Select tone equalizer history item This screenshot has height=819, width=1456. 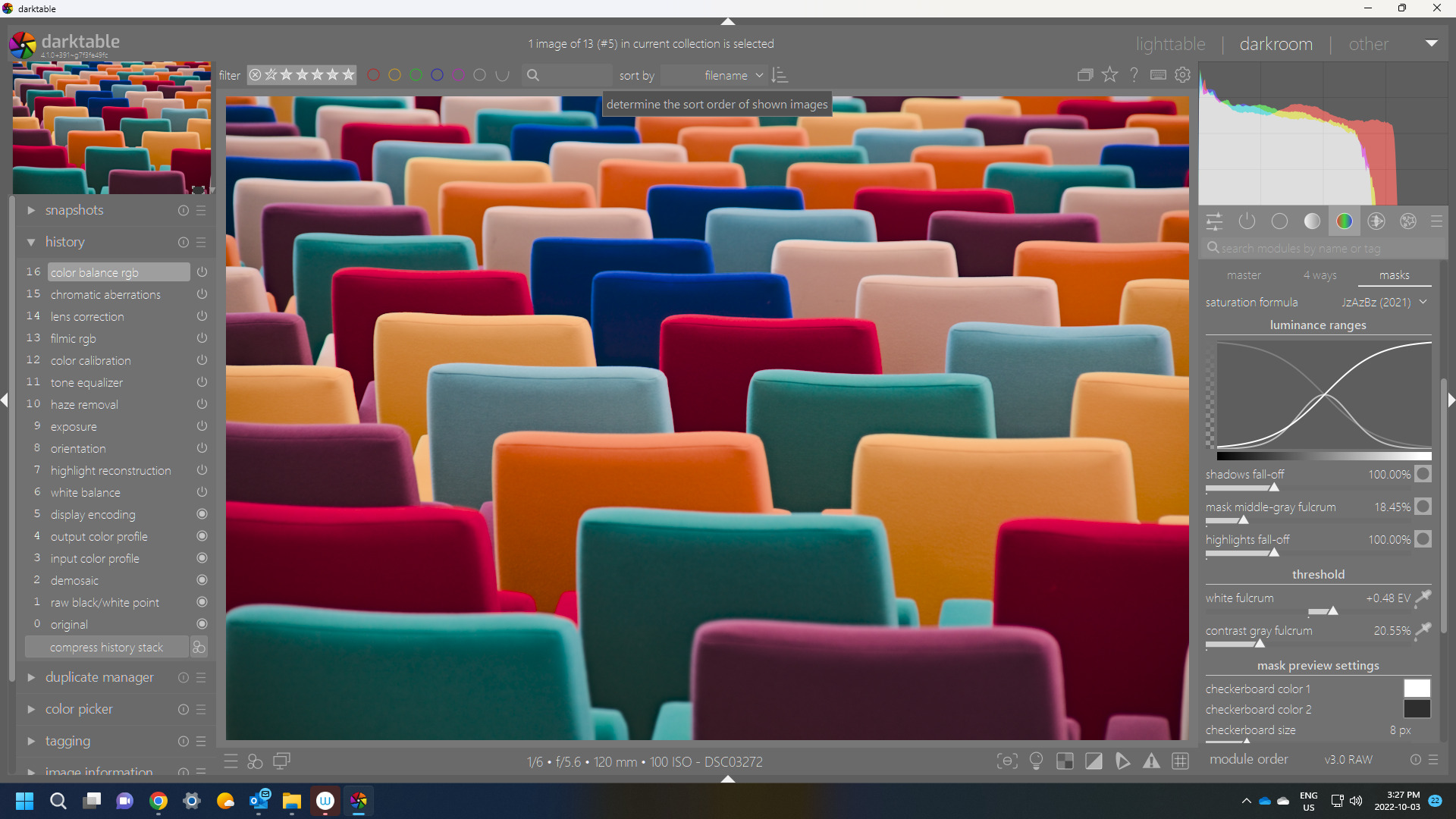tap(86, 383)
